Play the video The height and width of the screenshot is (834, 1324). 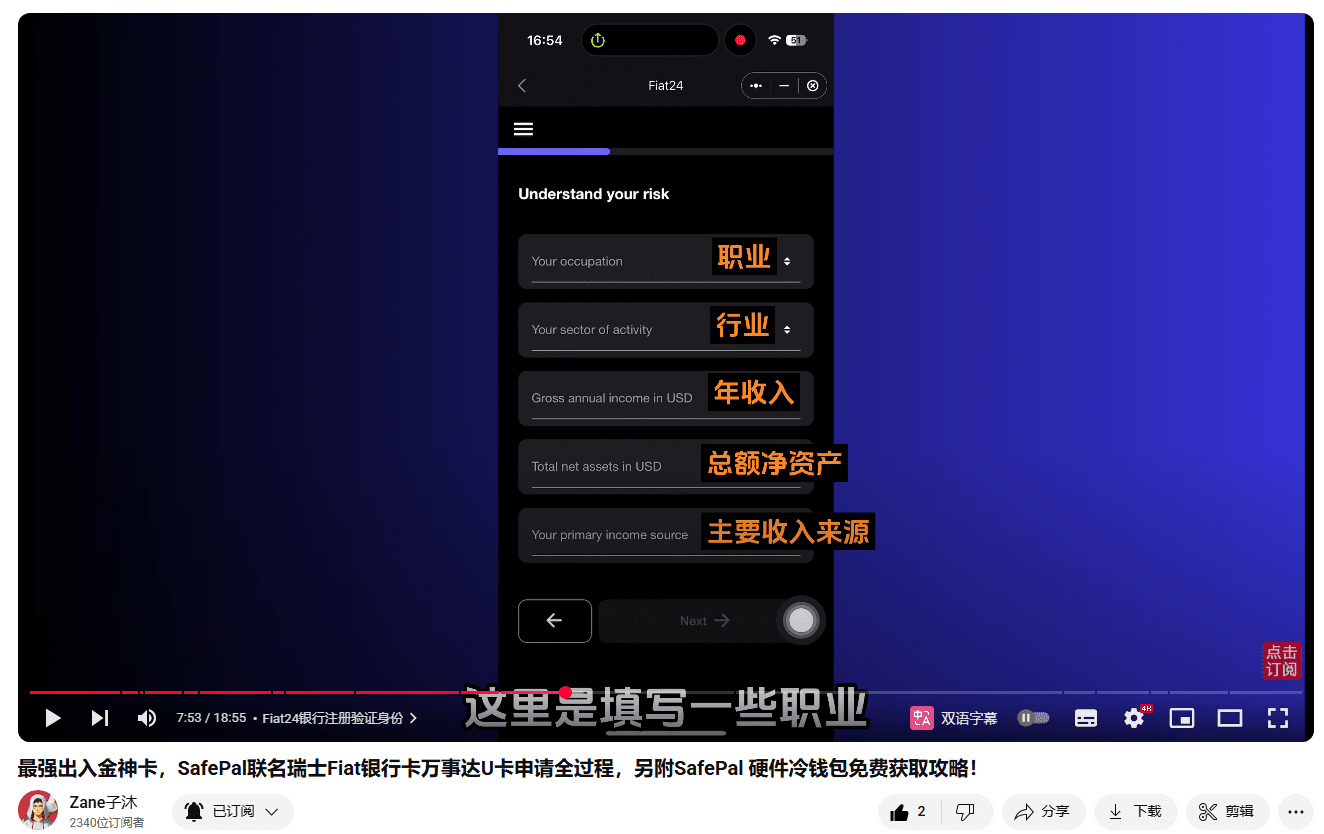[53, 718]
